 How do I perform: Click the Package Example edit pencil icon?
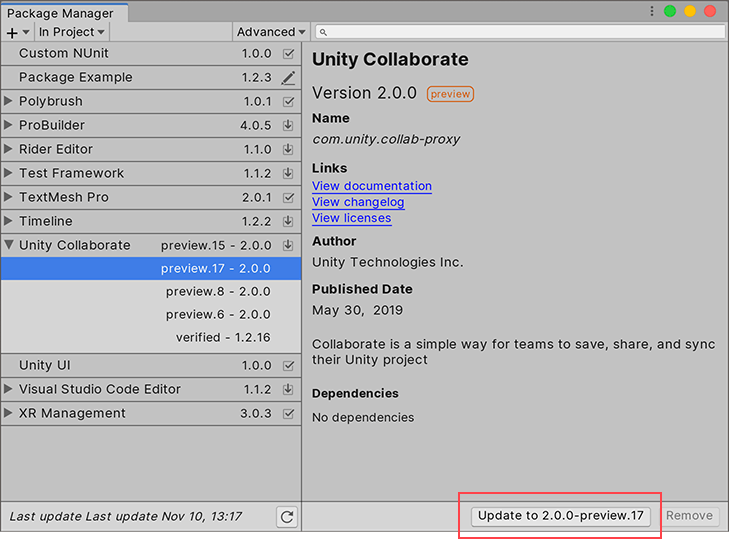(288, 78)
